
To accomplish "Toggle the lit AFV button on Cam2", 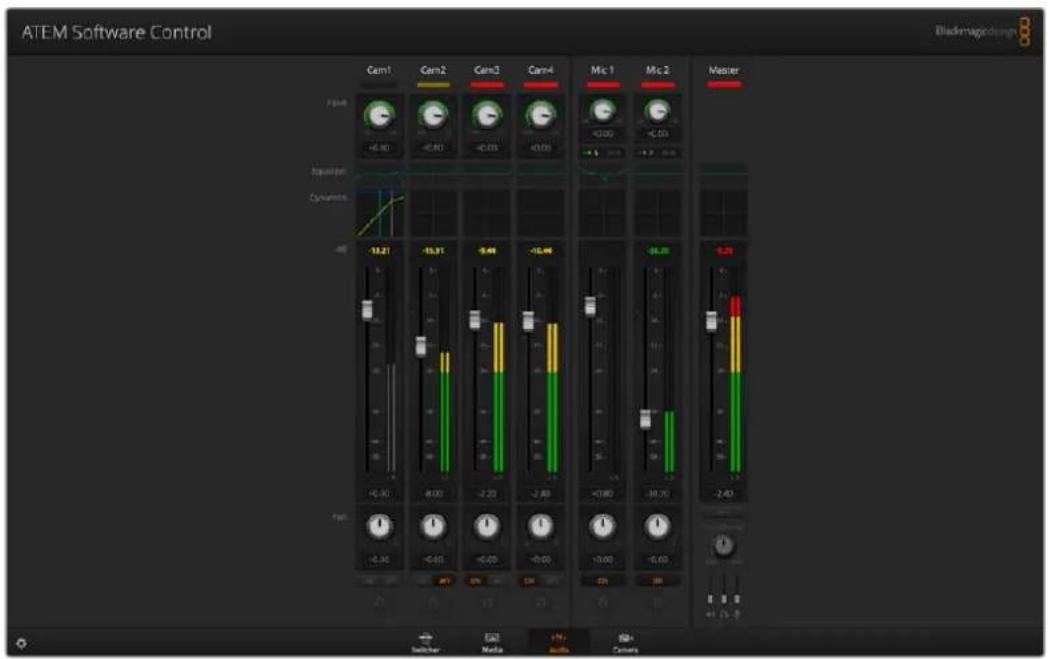I will (x=444, y=581).
